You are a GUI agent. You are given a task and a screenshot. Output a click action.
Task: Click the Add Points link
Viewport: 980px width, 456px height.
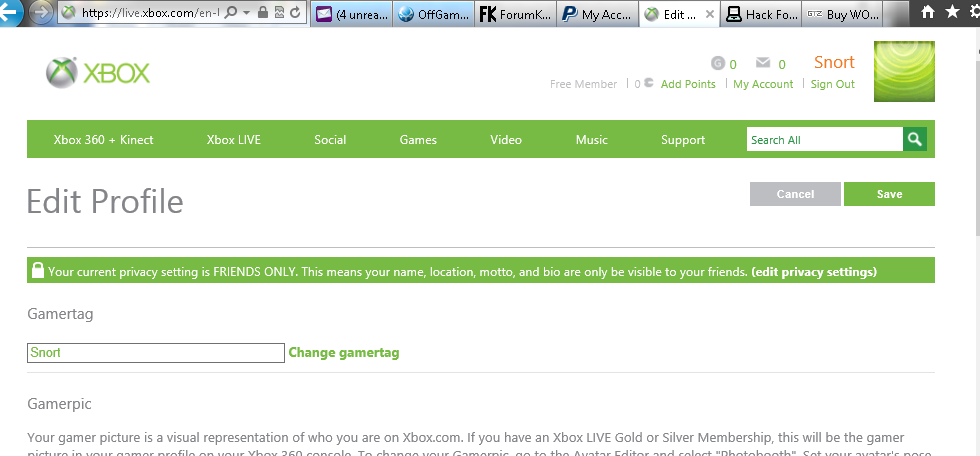click(x=688, y=84)
